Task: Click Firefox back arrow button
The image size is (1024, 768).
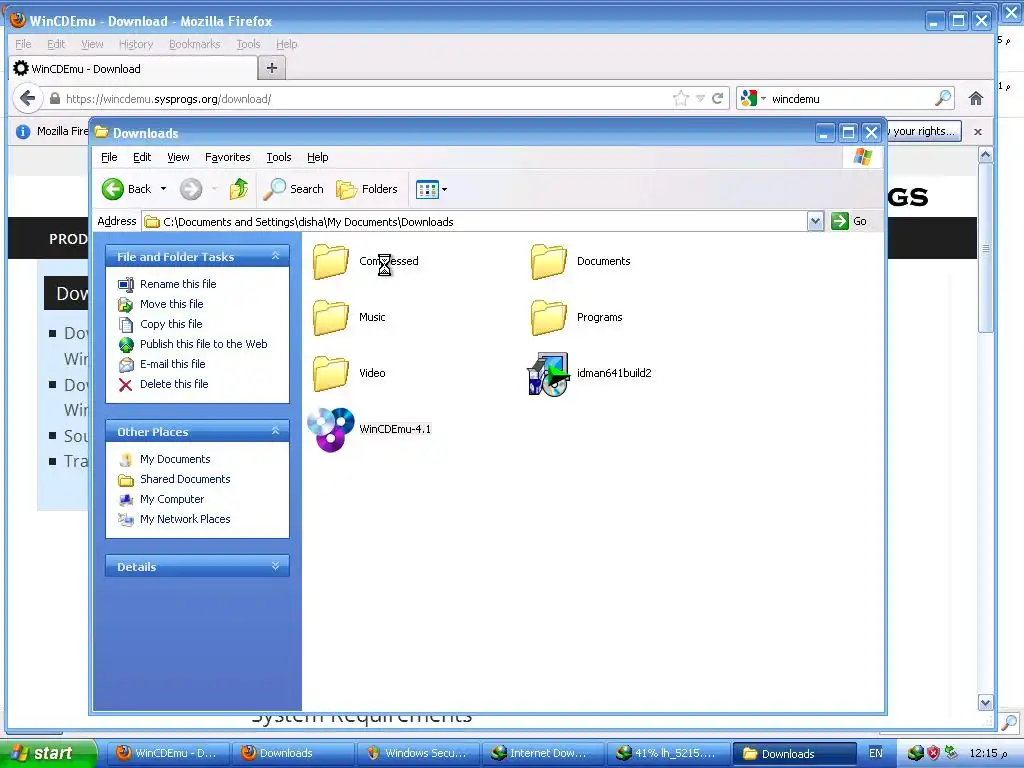Action: coord(27,99)
